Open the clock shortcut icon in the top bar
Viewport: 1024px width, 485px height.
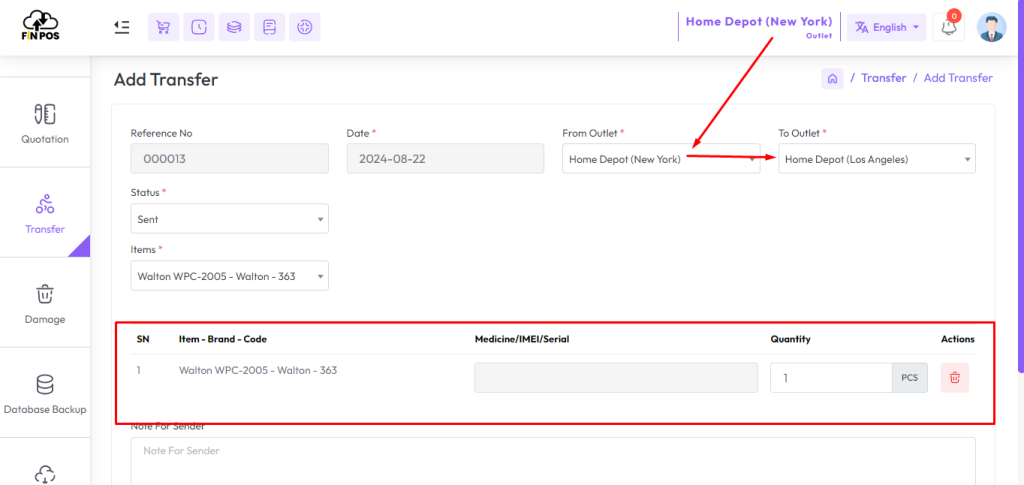pyautogui.click(x=199, y=27)
